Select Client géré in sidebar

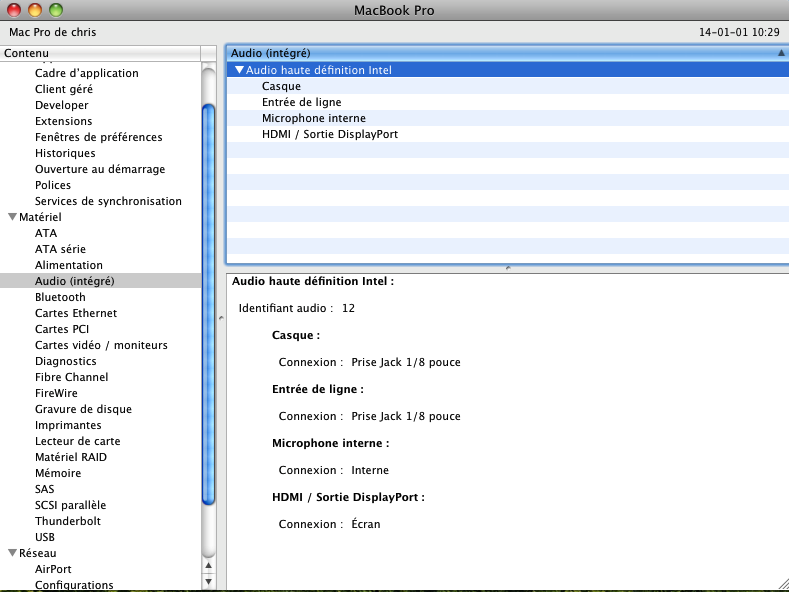tap(64, 89)
